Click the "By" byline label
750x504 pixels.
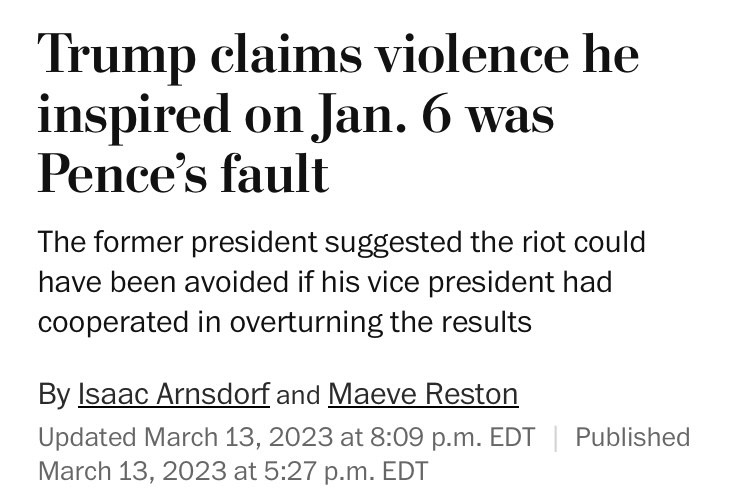pyautogui.click(x=54, y=394)
